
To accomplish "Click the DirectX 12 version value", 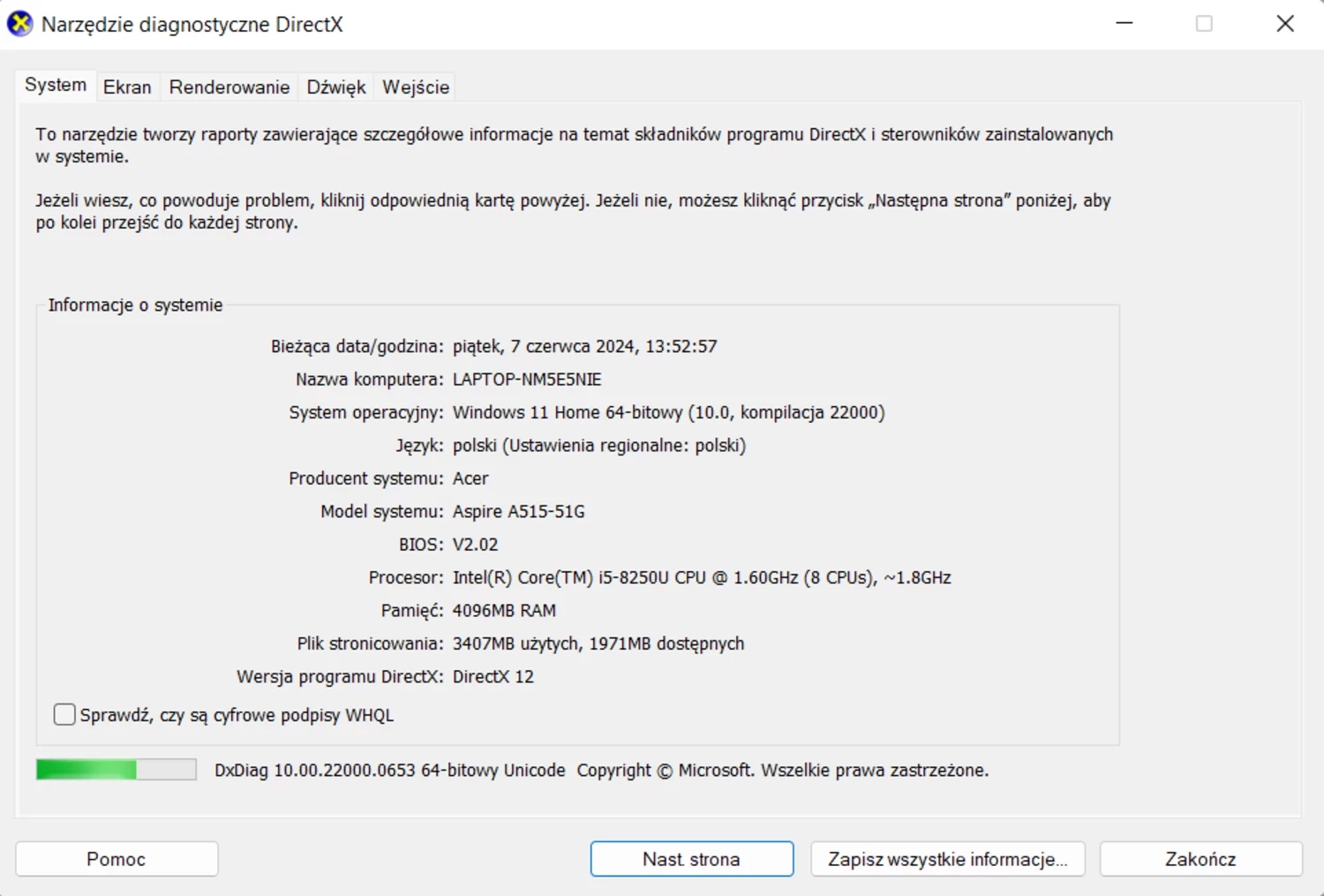I will [493, 677].
